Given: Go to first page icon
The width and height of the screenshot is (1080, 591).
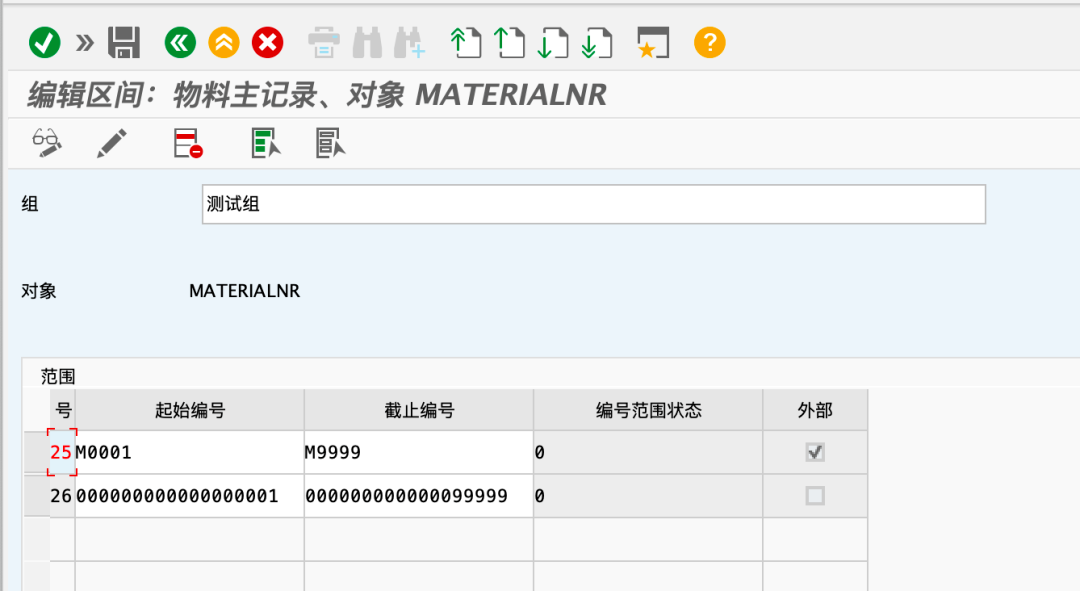Looking at the screenshot, I should point(466,43).
